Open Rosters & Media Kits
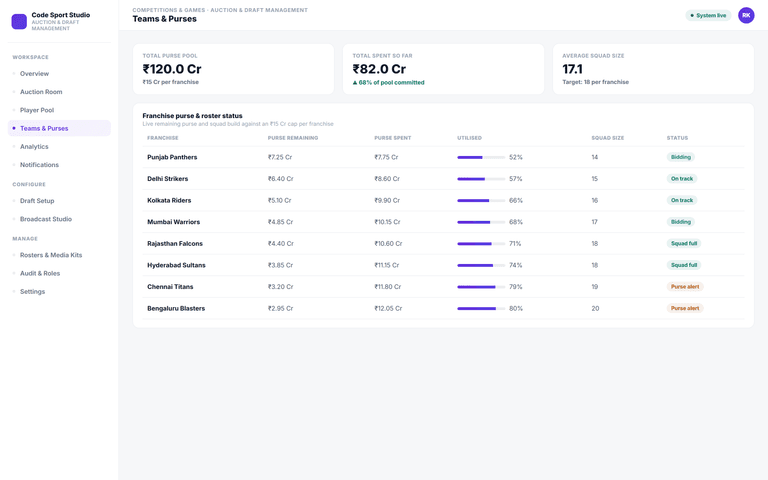The width and height of the screenshot is (768, 480). [59, 255]
